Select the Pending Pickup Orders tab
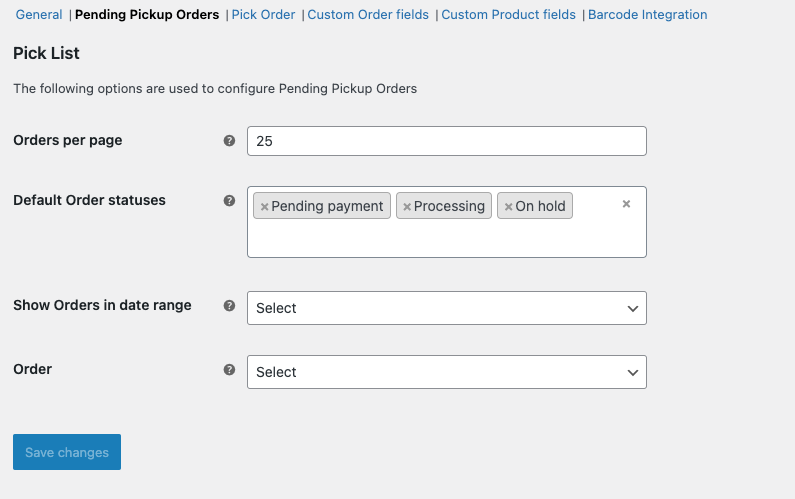This screenshot has width=795, height=499. [147, 15]
